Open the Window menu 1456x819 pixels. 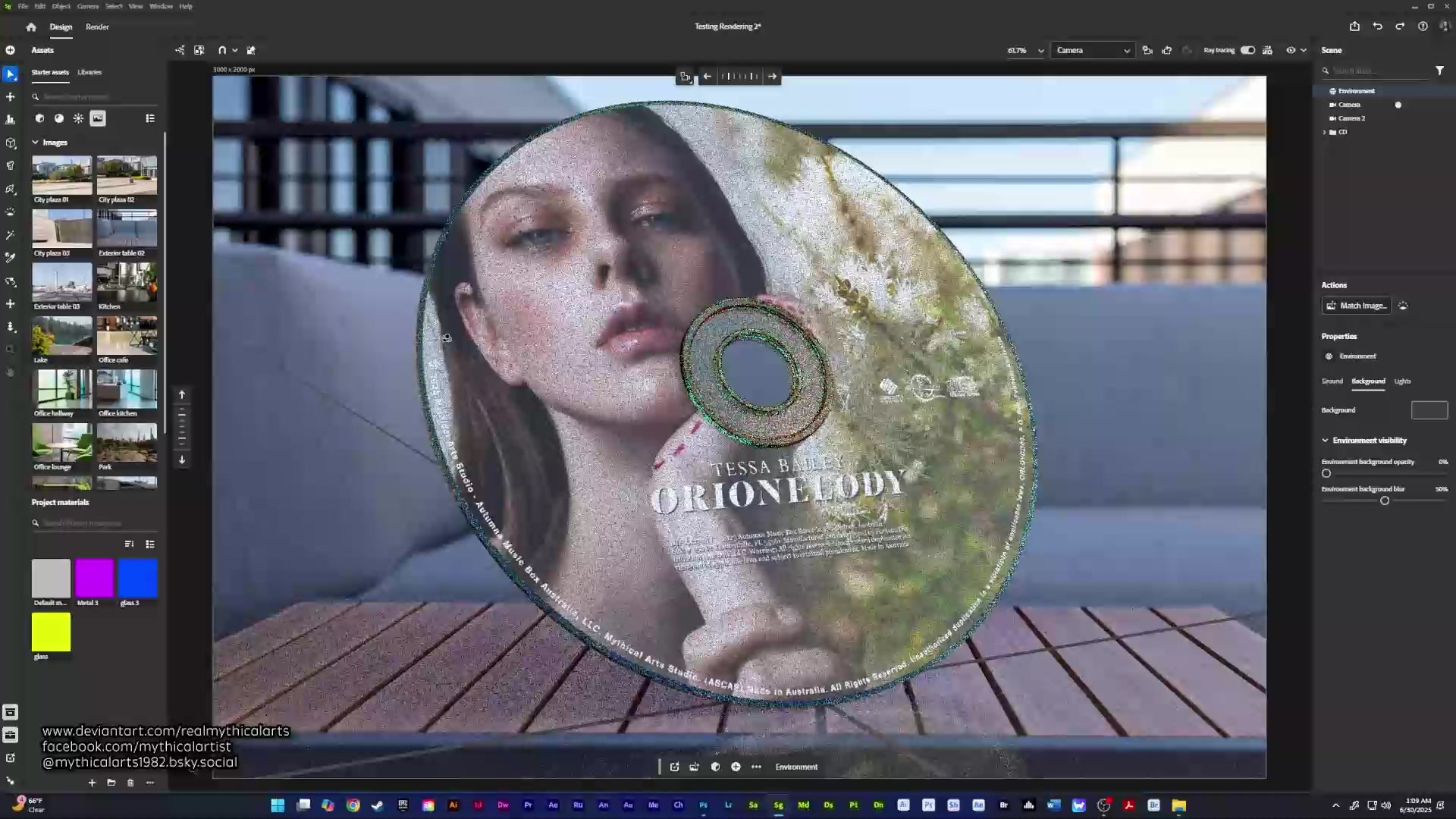coord(161,6)
